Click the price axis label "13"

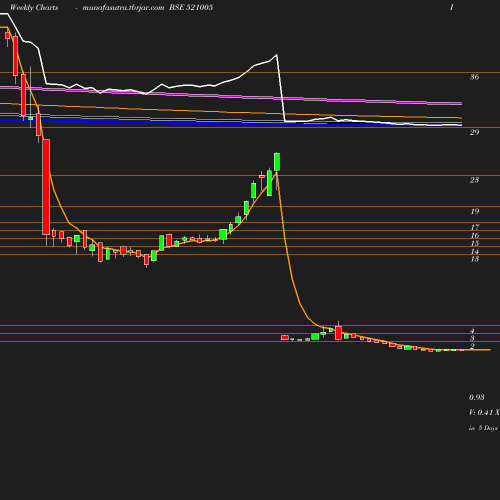point(475,259)
